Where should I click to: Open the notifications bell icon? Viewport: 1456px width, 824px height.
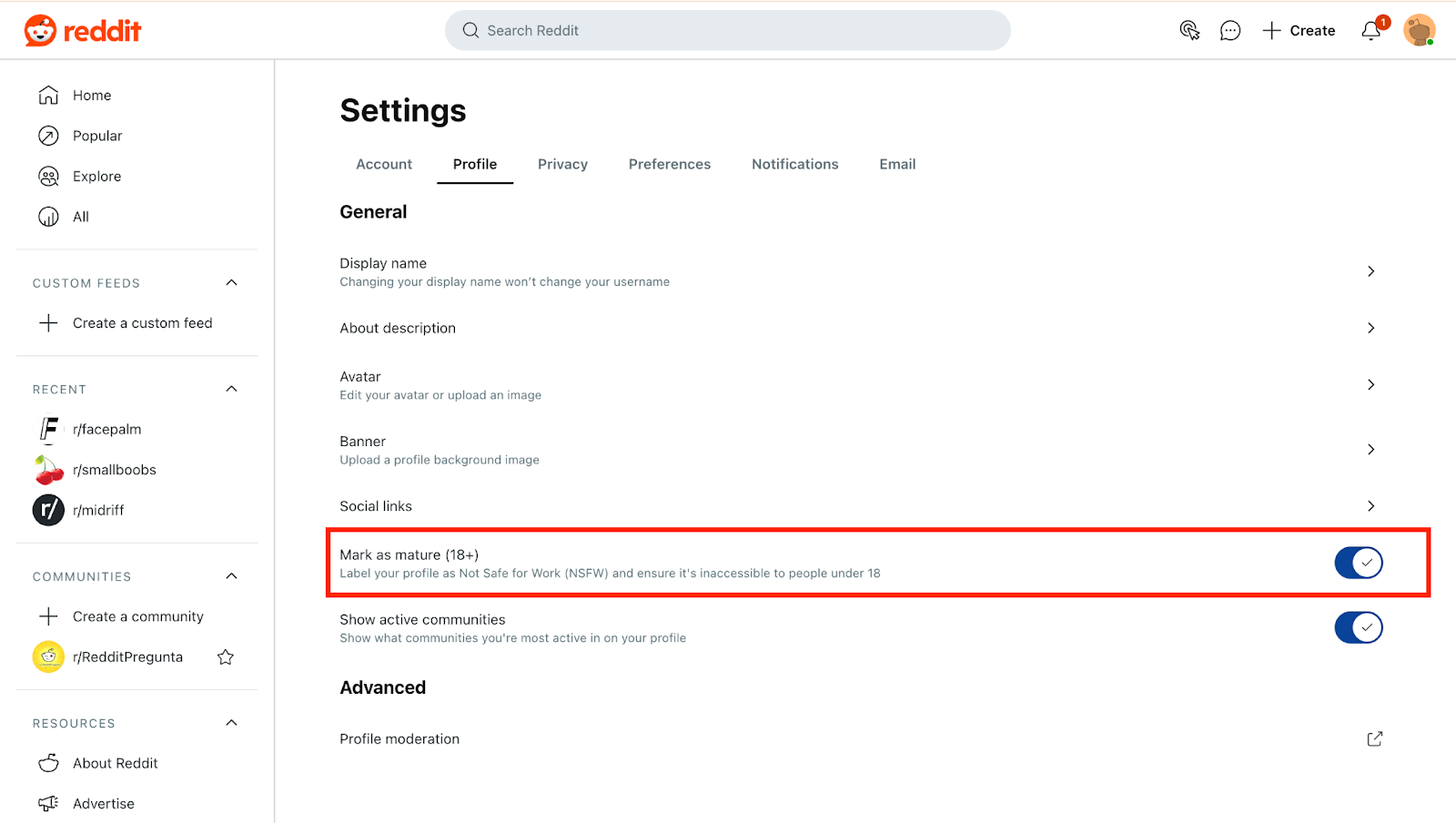[x=1371, y=31]
